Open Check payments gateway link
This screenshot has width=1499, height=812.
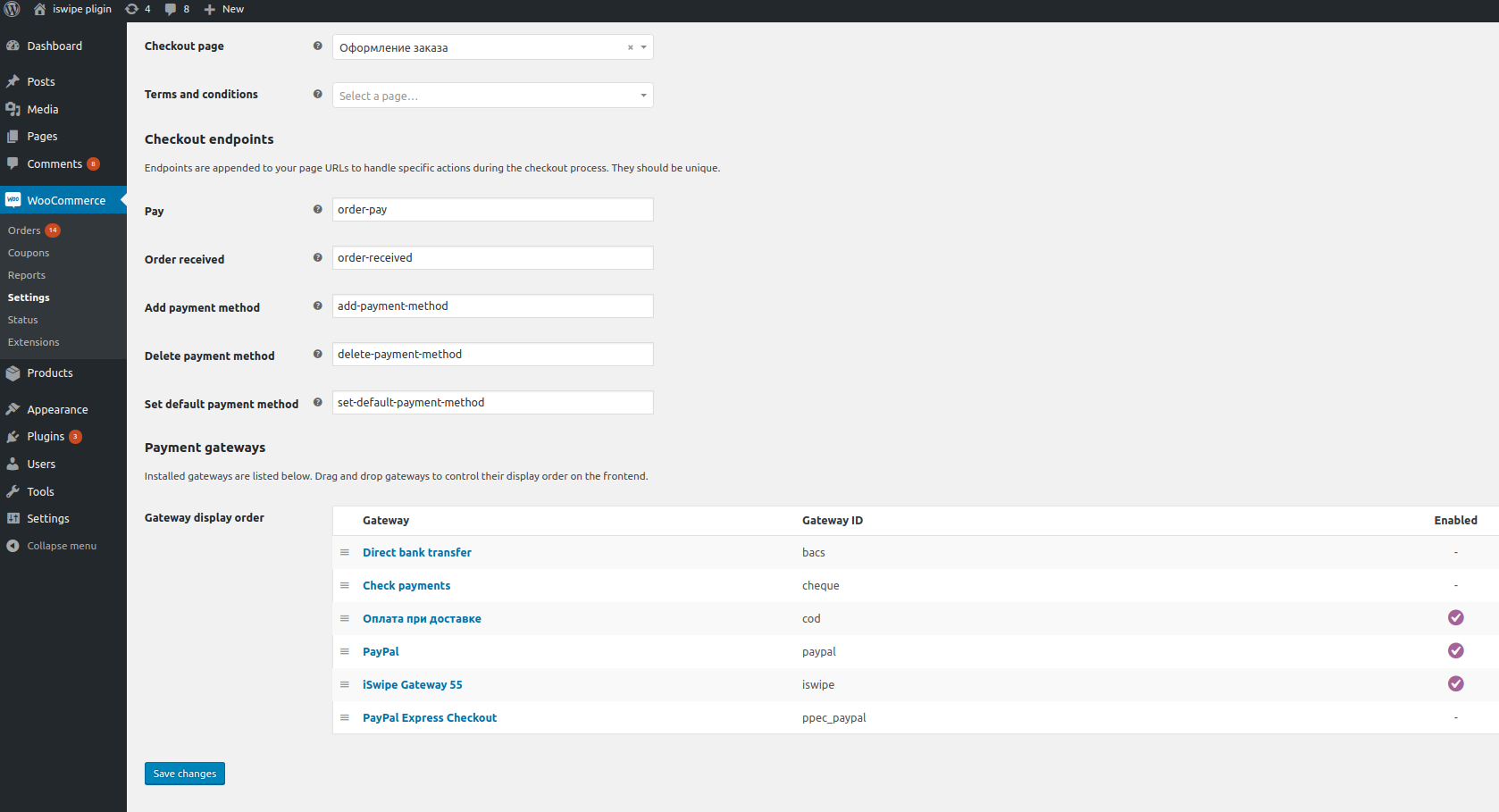click(x=406, y=586)
